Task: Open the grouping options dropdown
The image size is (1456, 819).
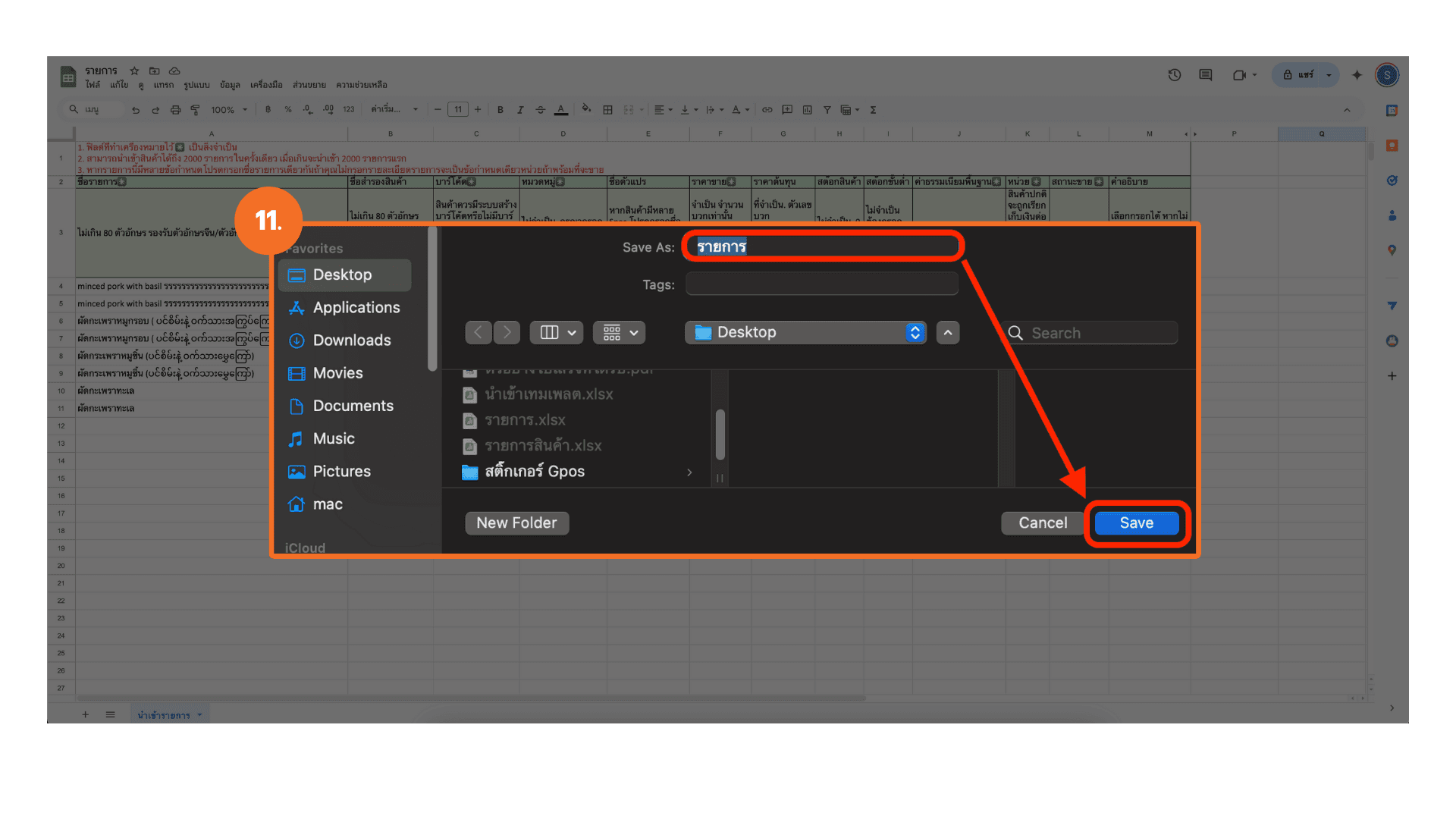Action: click(x=620, y=333)
